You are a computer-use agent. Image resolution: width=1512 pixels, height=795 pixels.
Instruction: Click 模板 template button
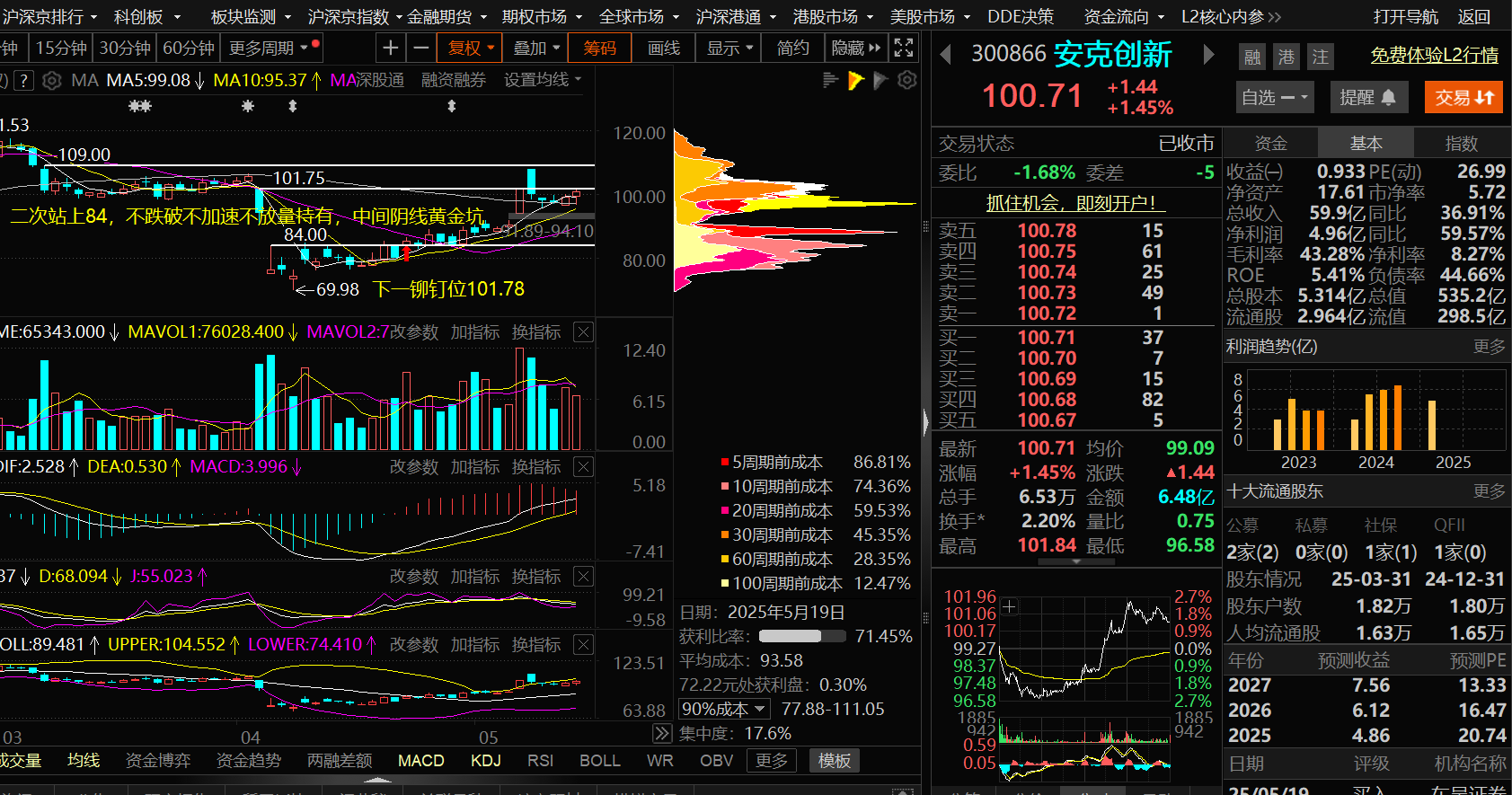click(x=834, y=761)
